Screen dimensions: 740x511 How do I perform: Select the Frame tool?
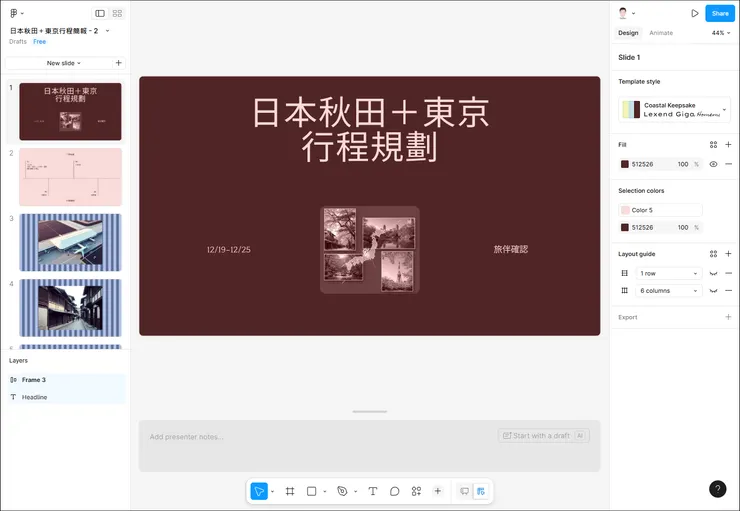290,491
